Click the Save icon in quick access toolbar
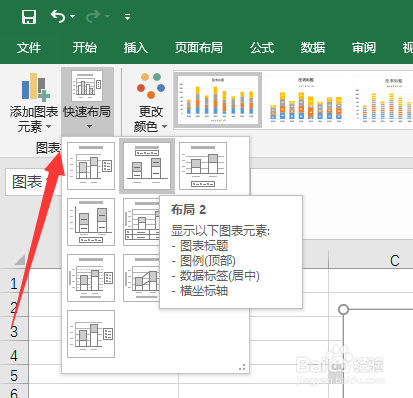The width and height of the screenshot is (413, 398). [x=29, y=17]
